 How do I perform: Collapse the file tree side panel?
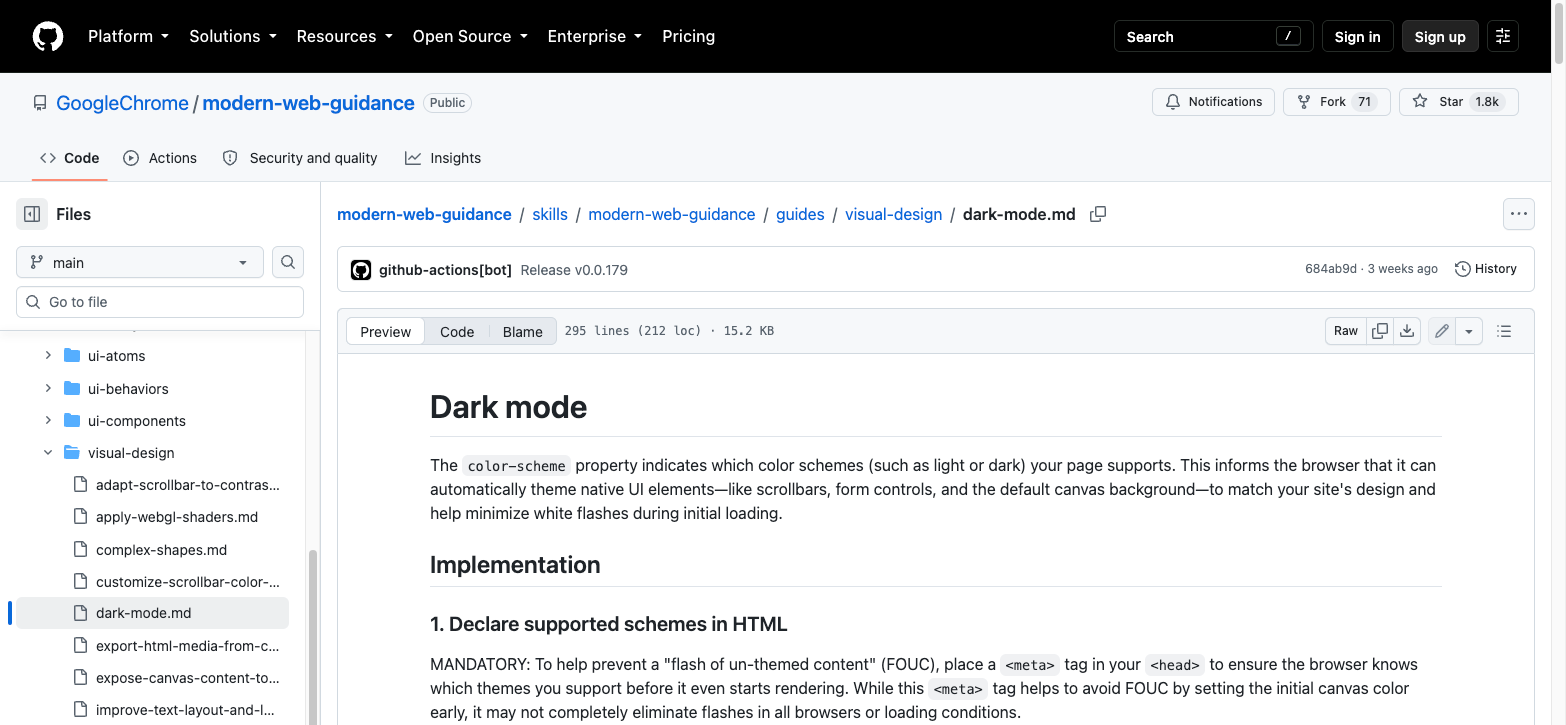point(32,214)
